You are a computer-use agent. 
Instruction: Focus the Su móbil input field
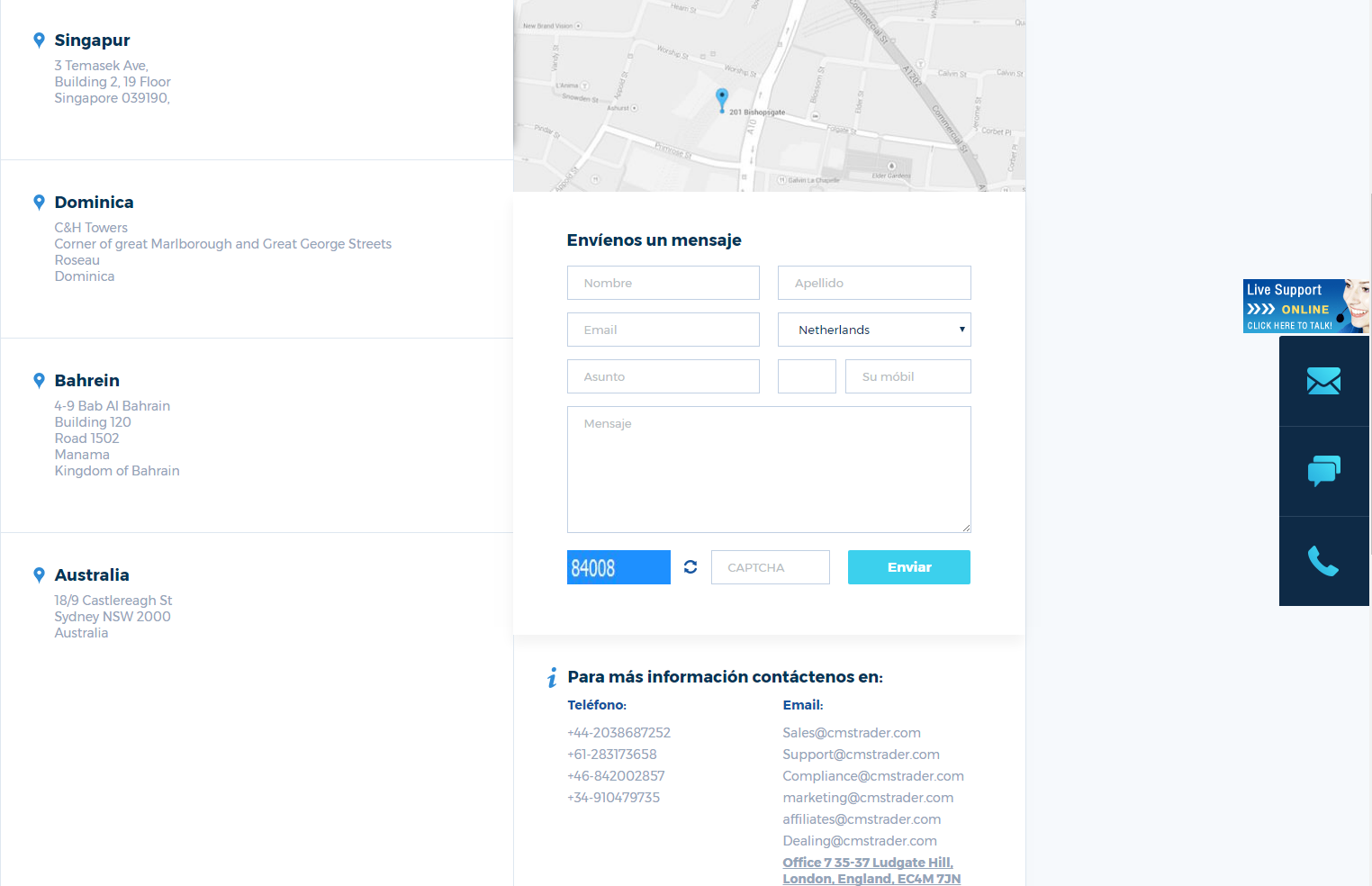pyautogui.click(x=908, y=376)
